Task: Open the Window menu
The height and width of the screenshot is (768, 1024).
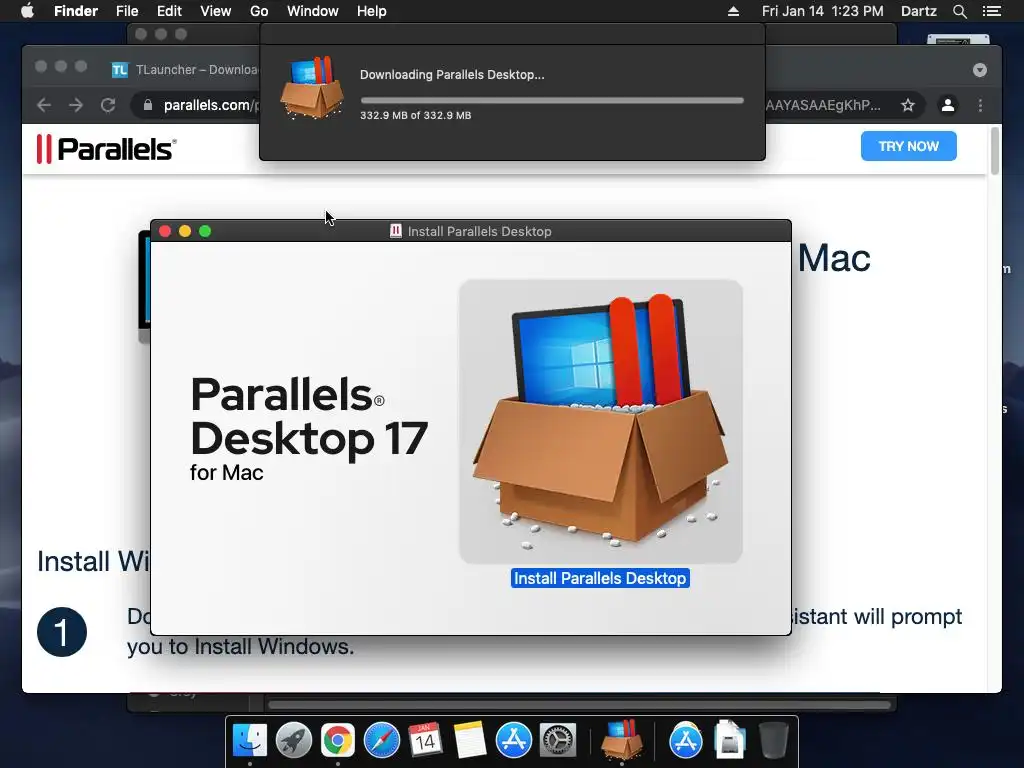Action: point(313,11)
